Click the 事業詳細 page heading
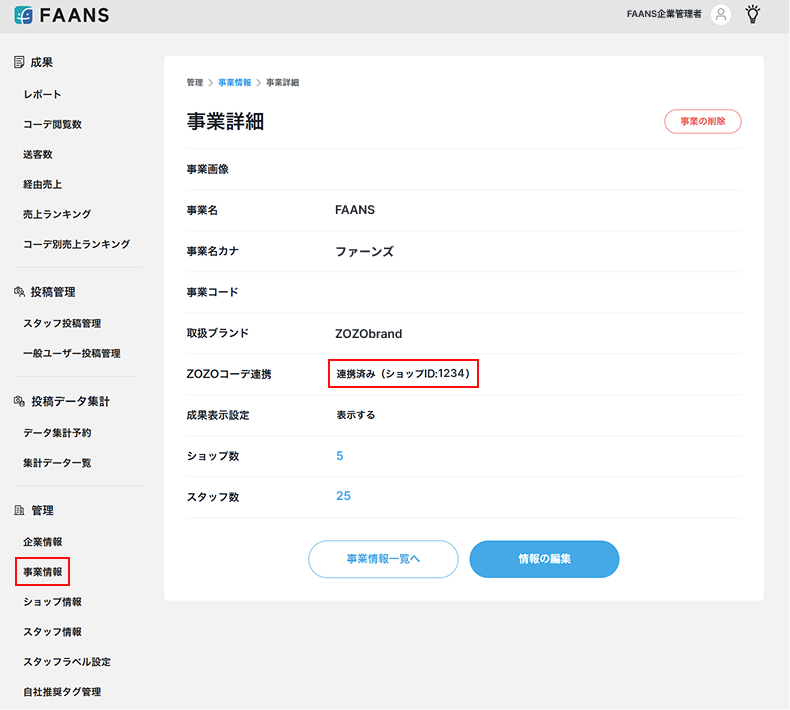Viewport: 790px width, 710px height. pos(225,121)
